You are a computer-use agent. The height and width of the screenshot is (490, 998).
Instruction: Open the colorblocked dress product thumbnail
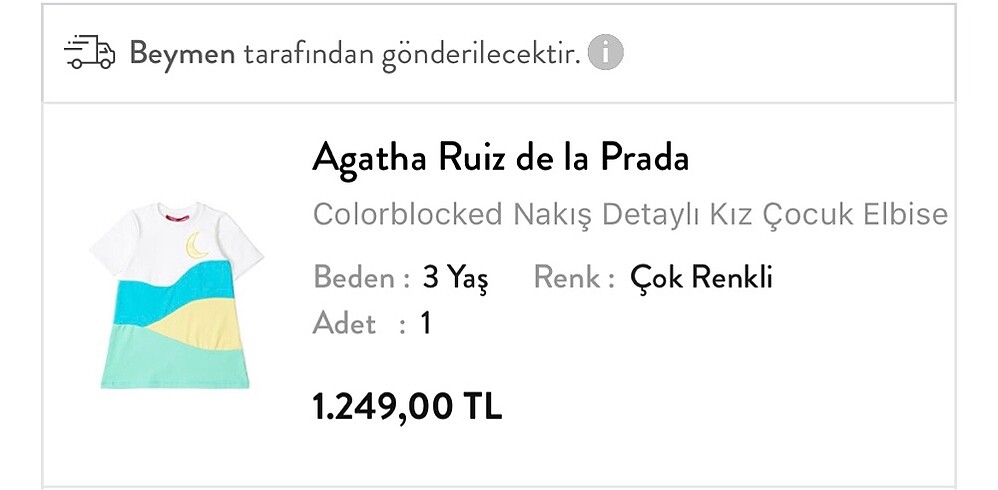click(176, 294)
